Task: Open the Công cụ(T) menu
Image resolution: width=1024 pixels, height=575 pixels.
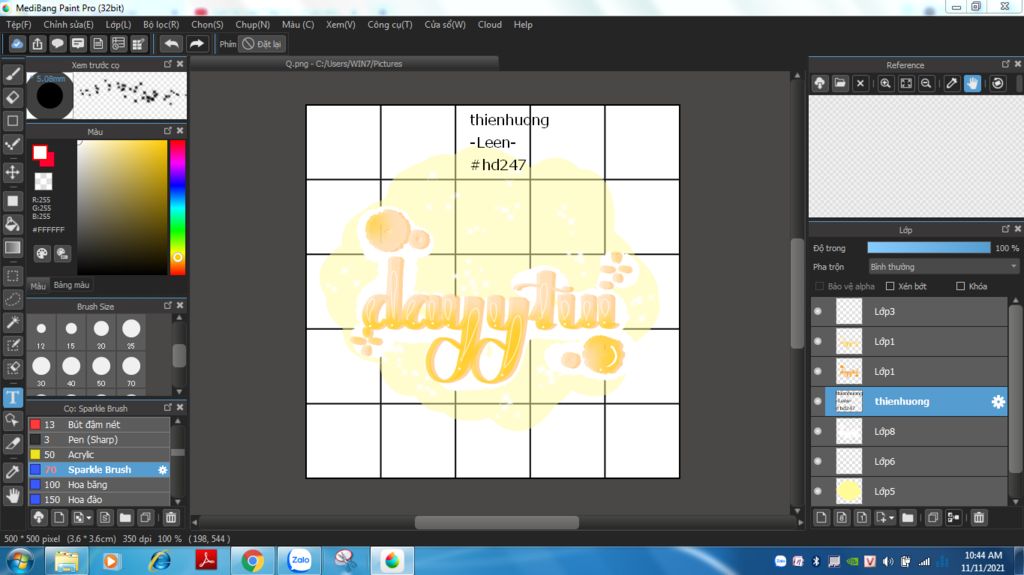Action: point(389,24)
